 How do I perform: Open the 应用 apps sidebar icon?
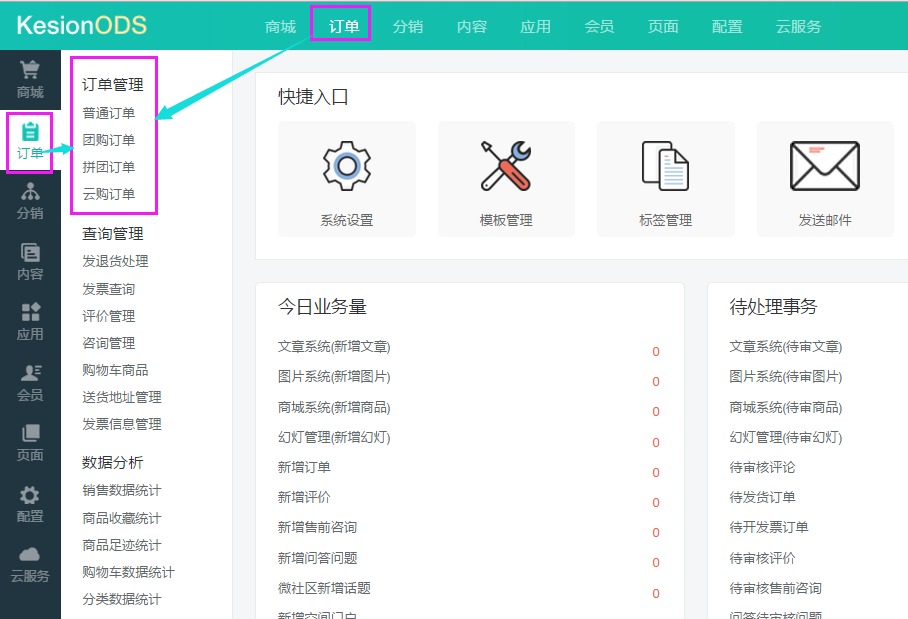click(x=30, y=312)
